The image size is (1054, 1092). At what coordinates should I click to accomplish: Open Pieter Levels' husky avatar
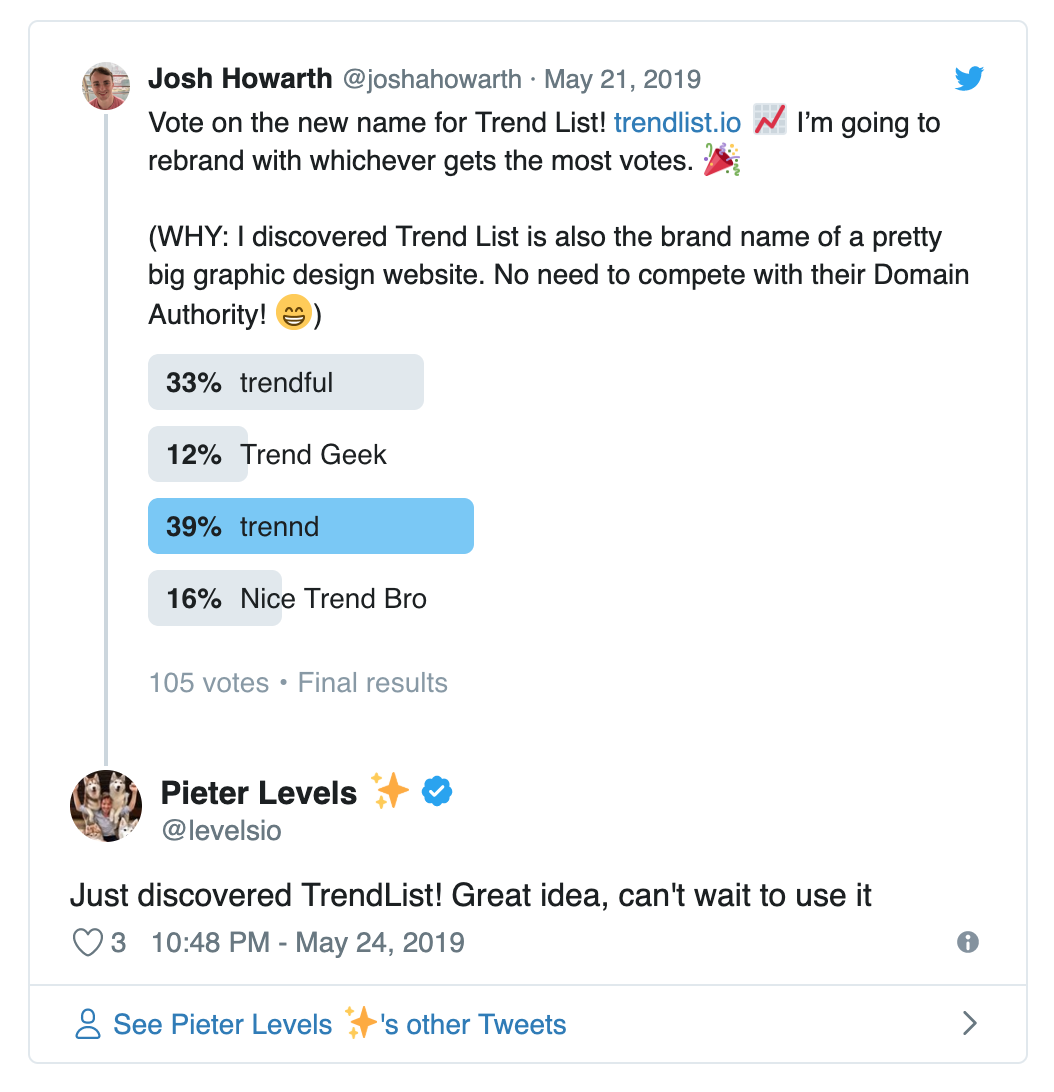(x=106, y=806)
